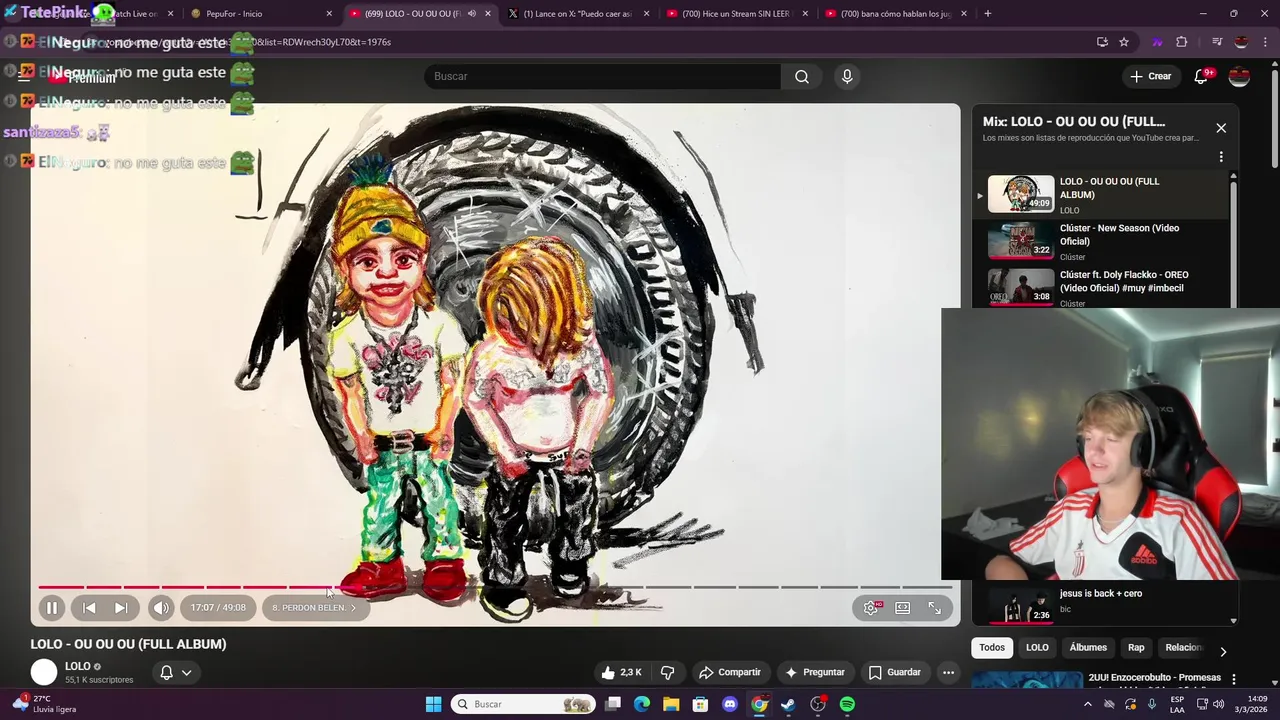
Task: Click the install app icon in address bar
Action: click(1102, 42)
